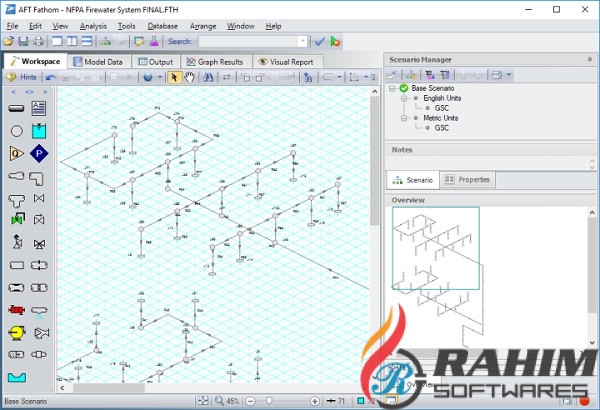This screenshot has height=410, width=600.
Task: Select the green Control Valve junction icon
Action: [x=18, y=219]
